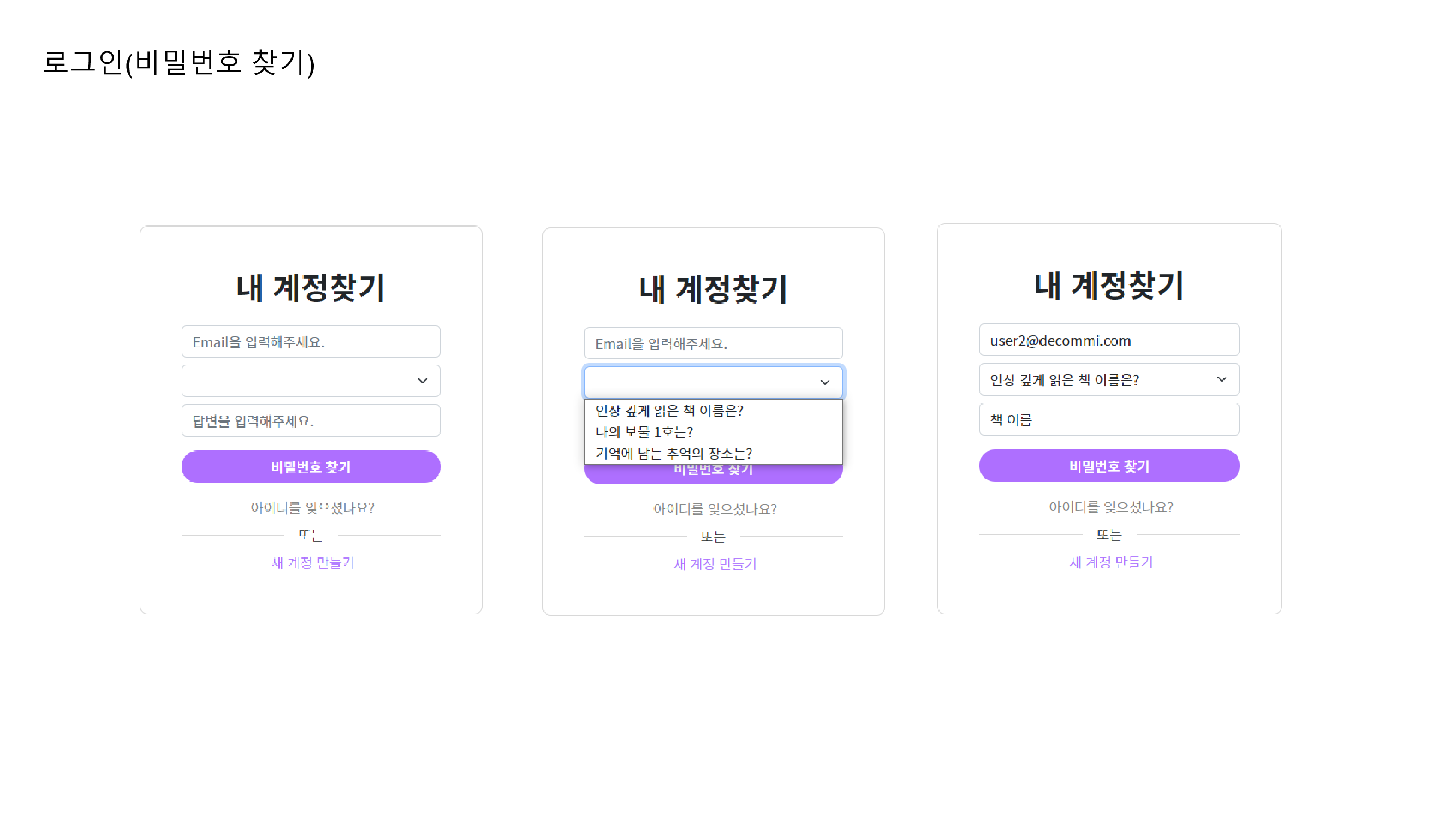The height and width of the screenshot is (819, 1456).
Task: Click right panel '비밀번호 찾기' button
Action: 1109,466
